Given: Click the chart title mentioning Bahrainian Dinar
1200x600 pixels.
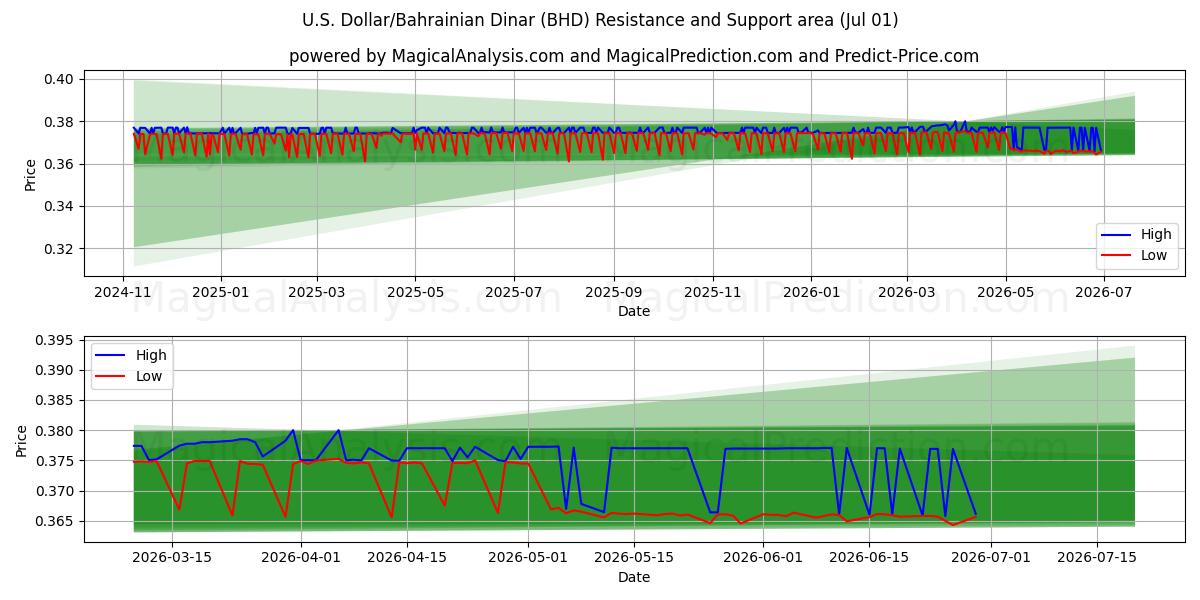Looking at the screenshot, I should pos(600,20).
